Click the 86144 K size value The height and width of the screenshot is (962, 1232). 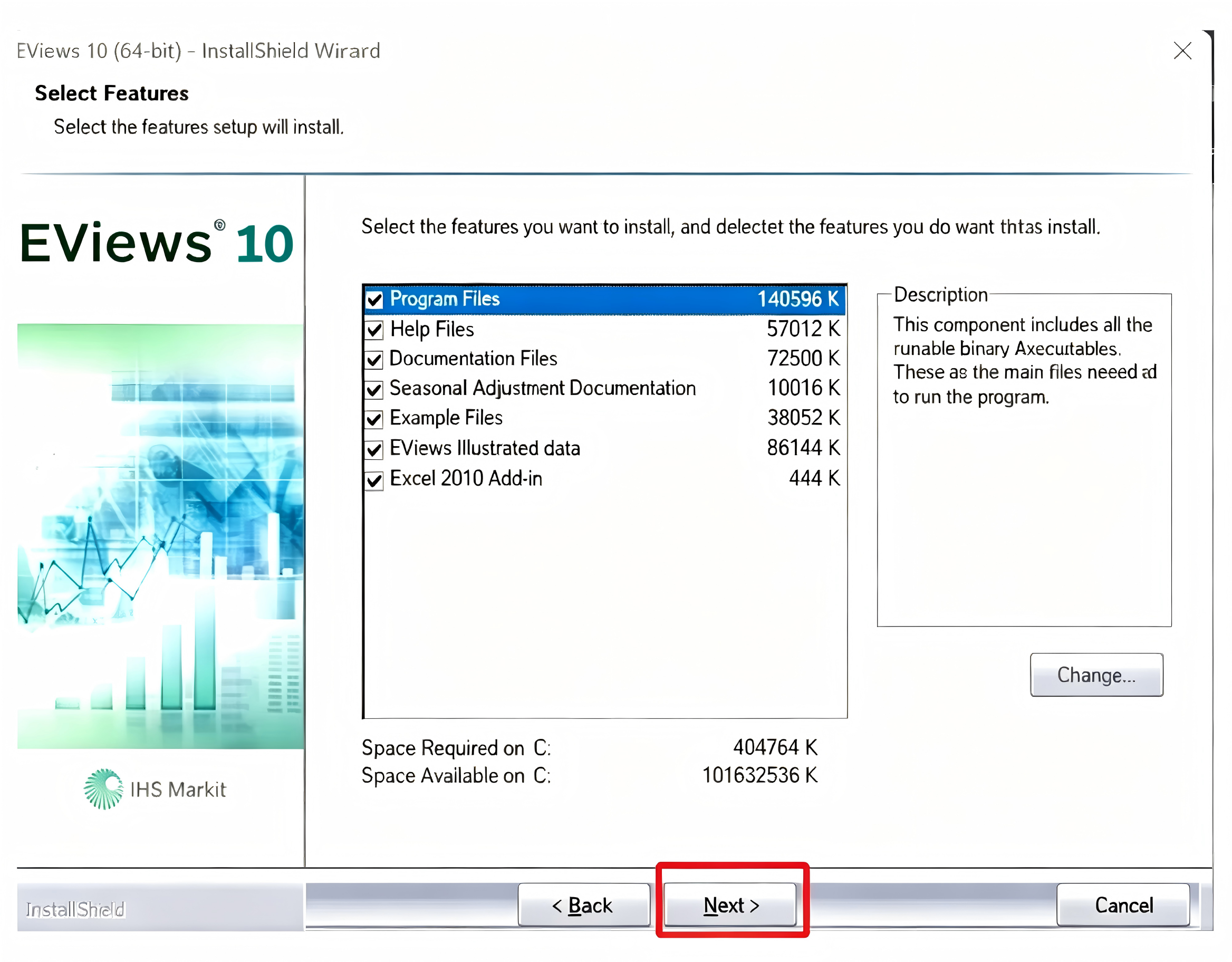[x=803, y=448]
